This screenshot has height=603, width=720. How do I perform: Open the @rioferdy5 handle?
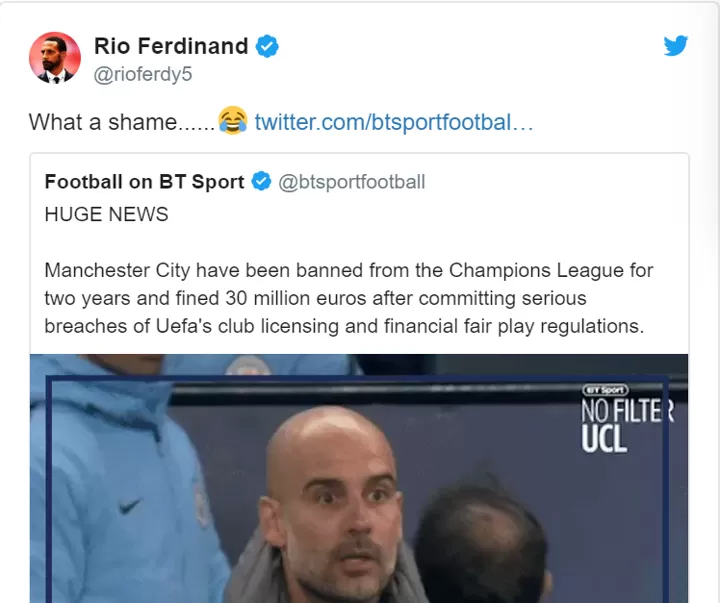tap(143, 74)
